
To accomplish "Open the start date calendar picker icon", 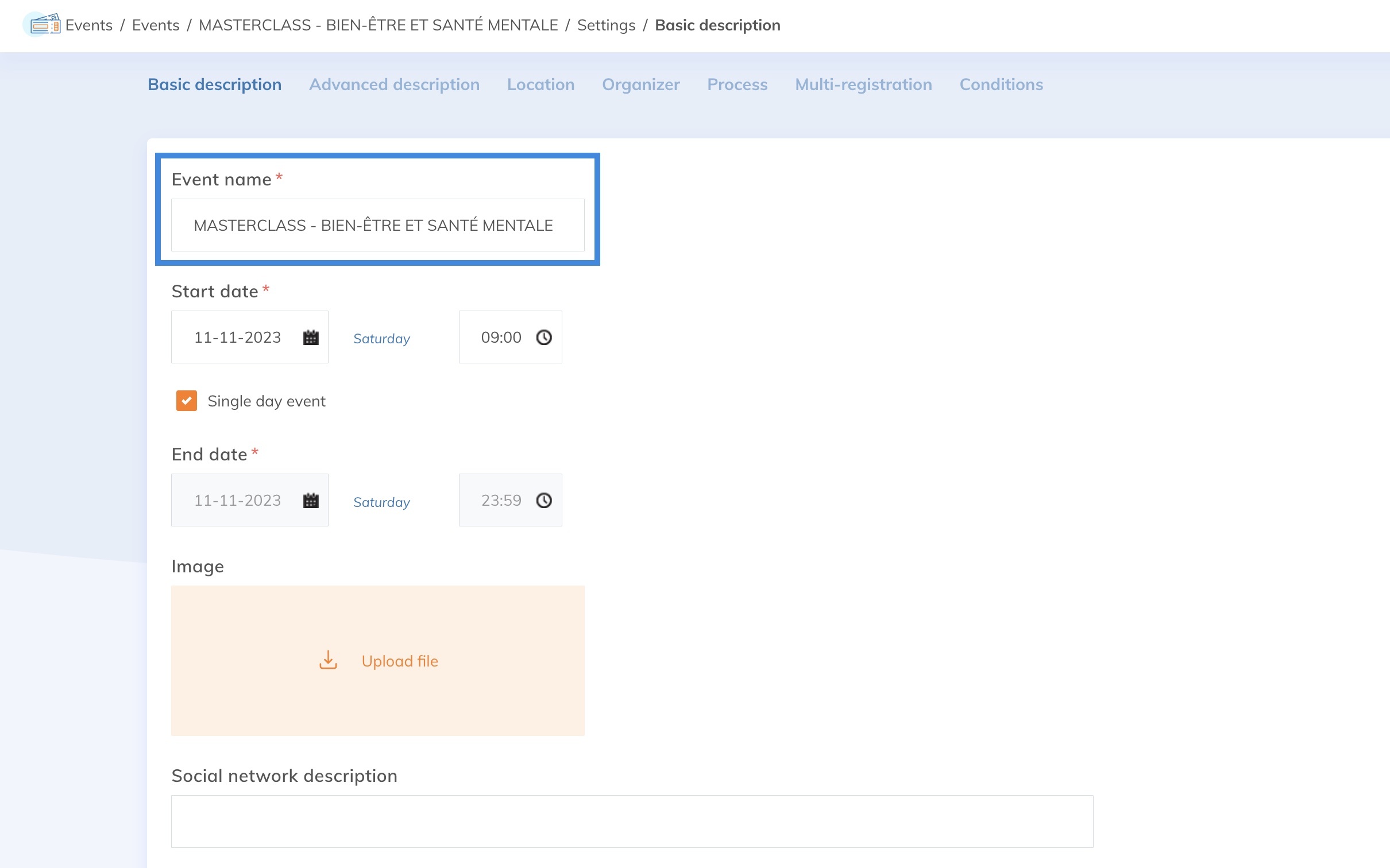I will point(311,338).
